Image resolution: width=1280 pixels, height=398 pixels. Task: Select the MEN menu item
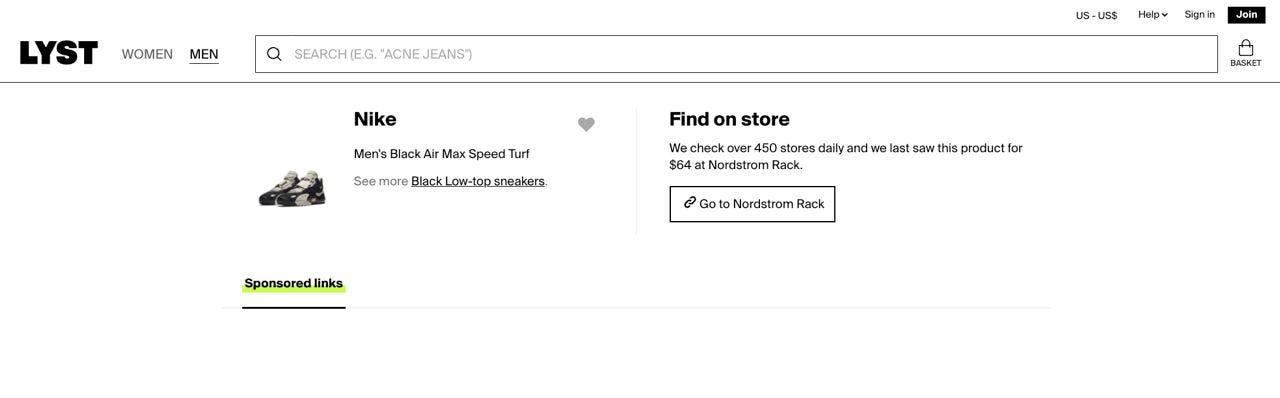pyautogui.click(x=204, y=54)
